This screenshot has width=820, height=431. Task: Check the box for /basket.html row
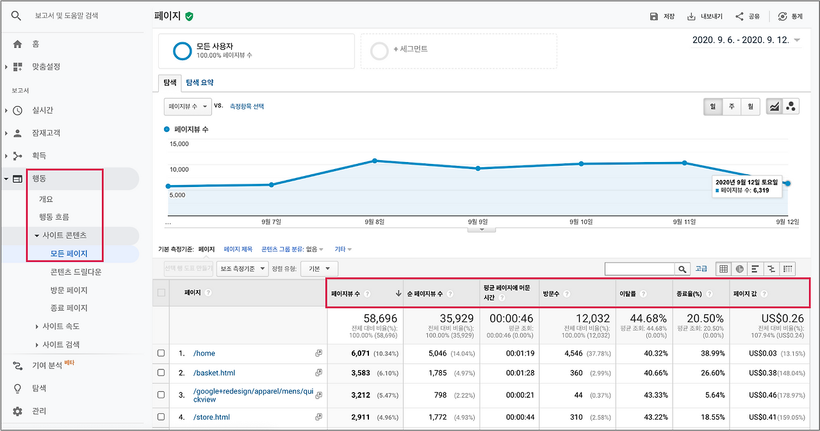click(161, 372)
